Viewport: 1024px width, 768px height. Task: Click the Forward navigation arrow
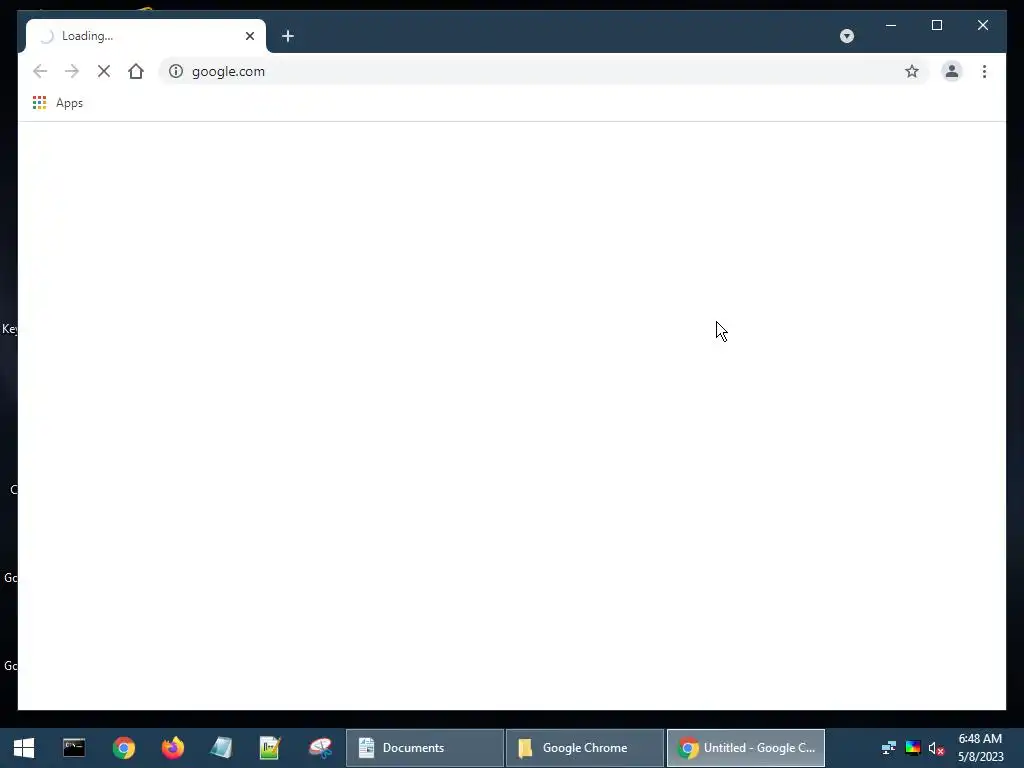click(x=72, y=71)
